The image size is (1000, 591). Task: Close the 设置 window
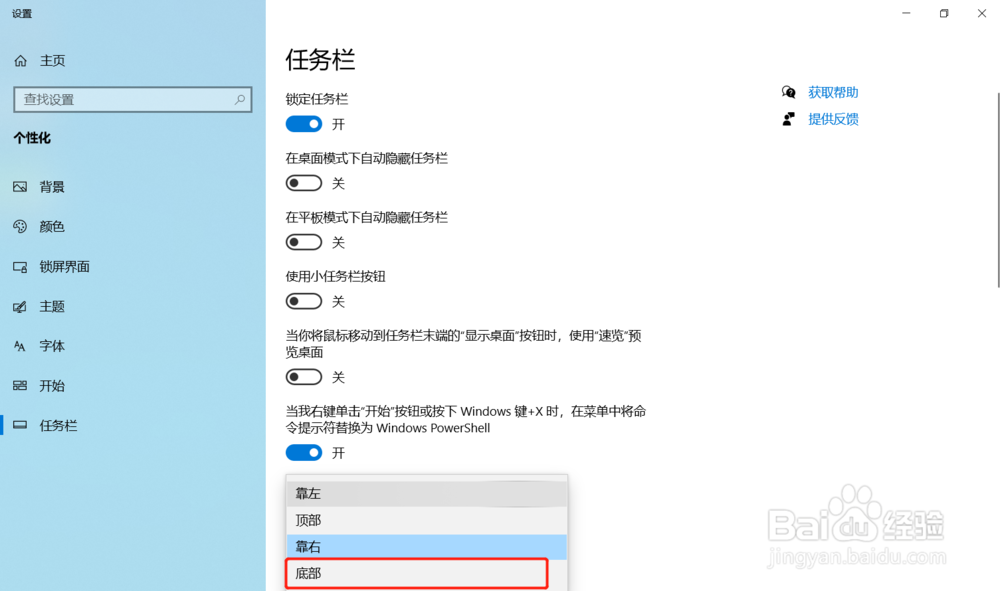pos(982,13)
